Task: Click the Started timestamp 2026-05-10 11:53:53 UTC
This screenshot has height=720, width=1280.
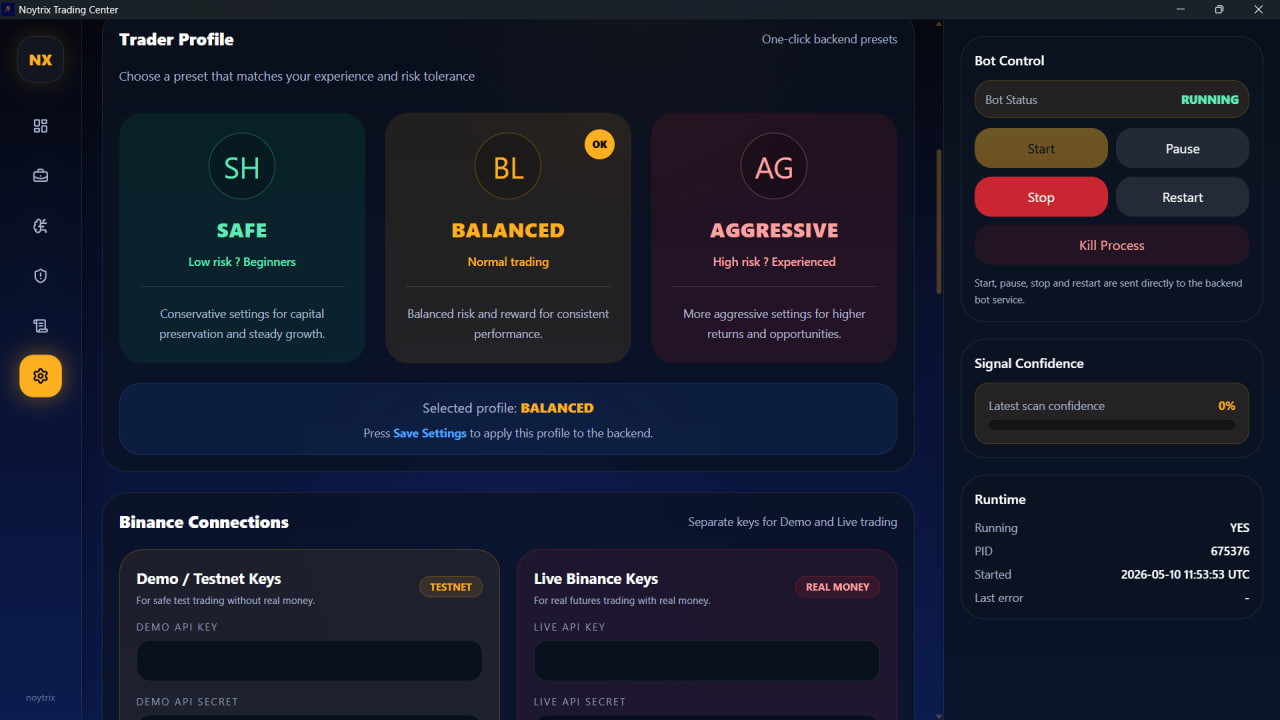Action: click(1185, 575)
